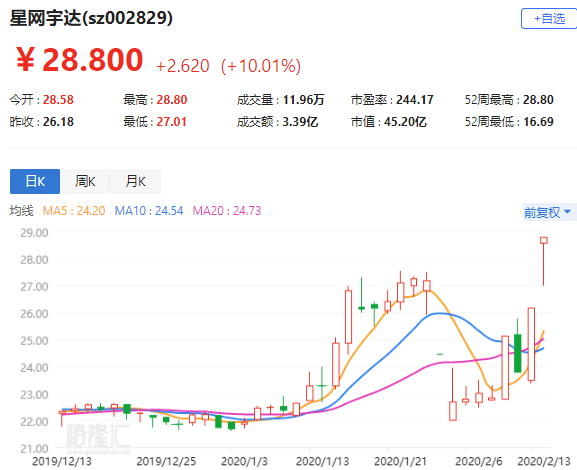577x470 pixels.
Task: Click the 2019/12/25 date axis label
Action: [x=166, y=461]
